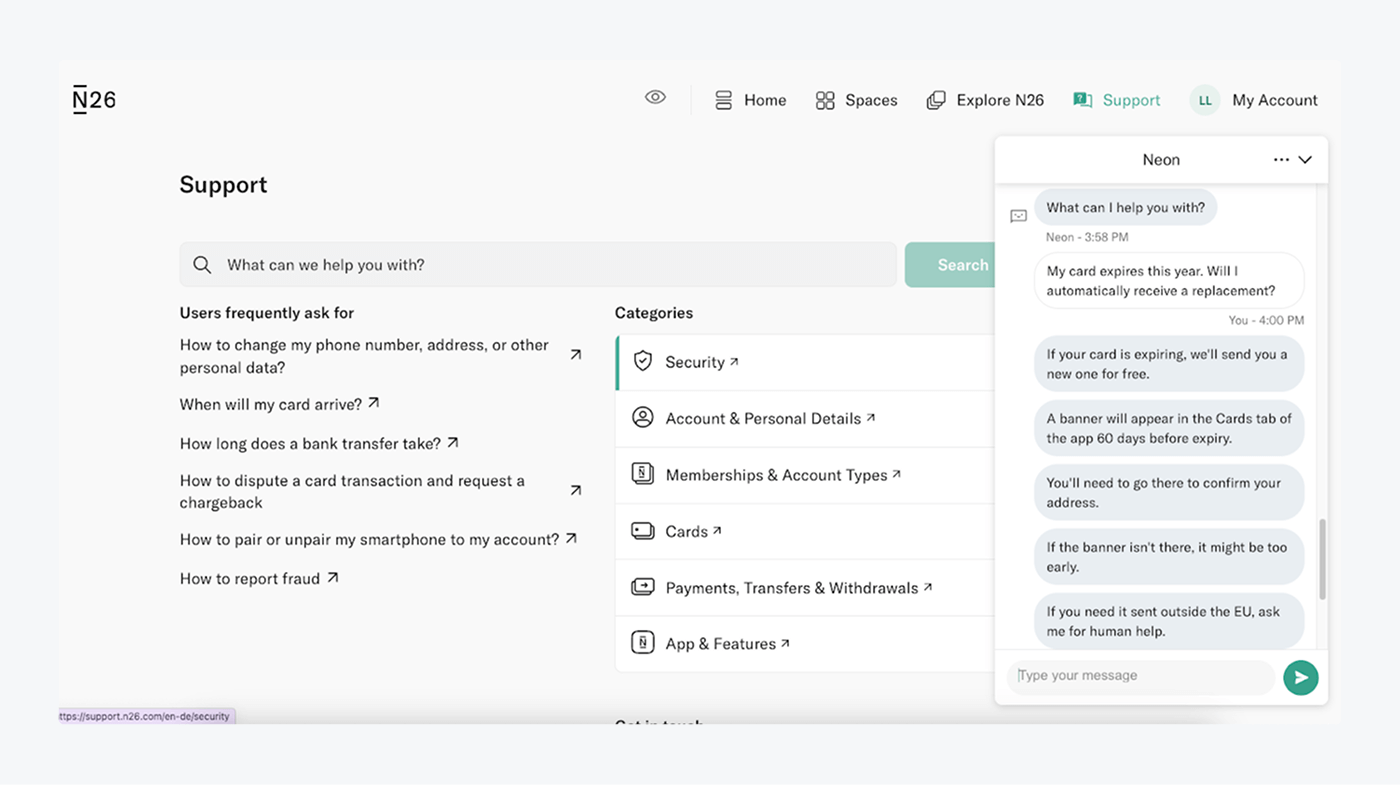Image resolution: width=1400 pixels, height=785 pixels.
Task: Click the Explore N26 cards icon
Action: tap(936, 100)
